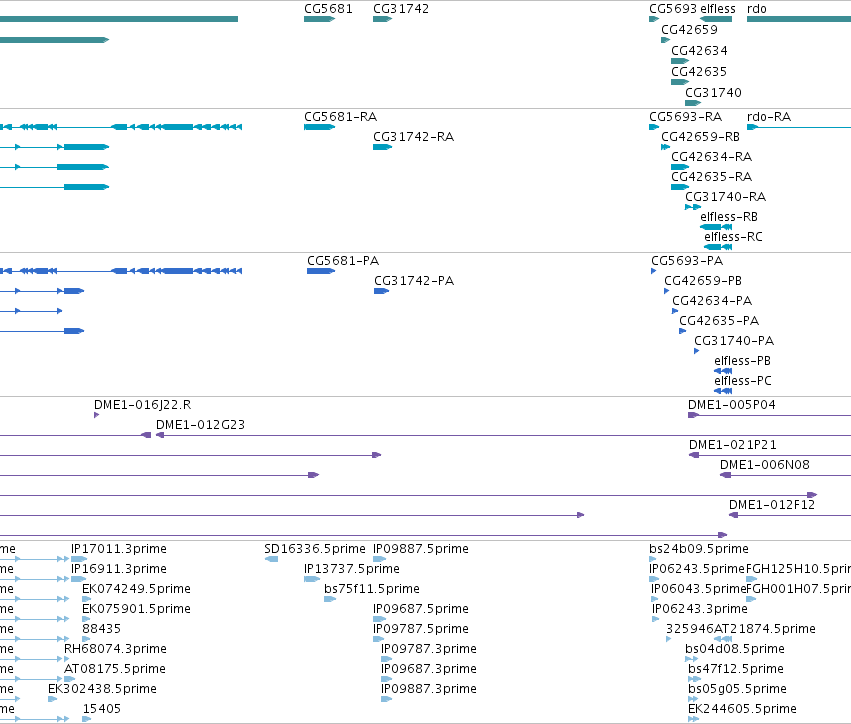Select EST IP09787.3prime
Screen dimensions: 851x724
tap(429, 650)
